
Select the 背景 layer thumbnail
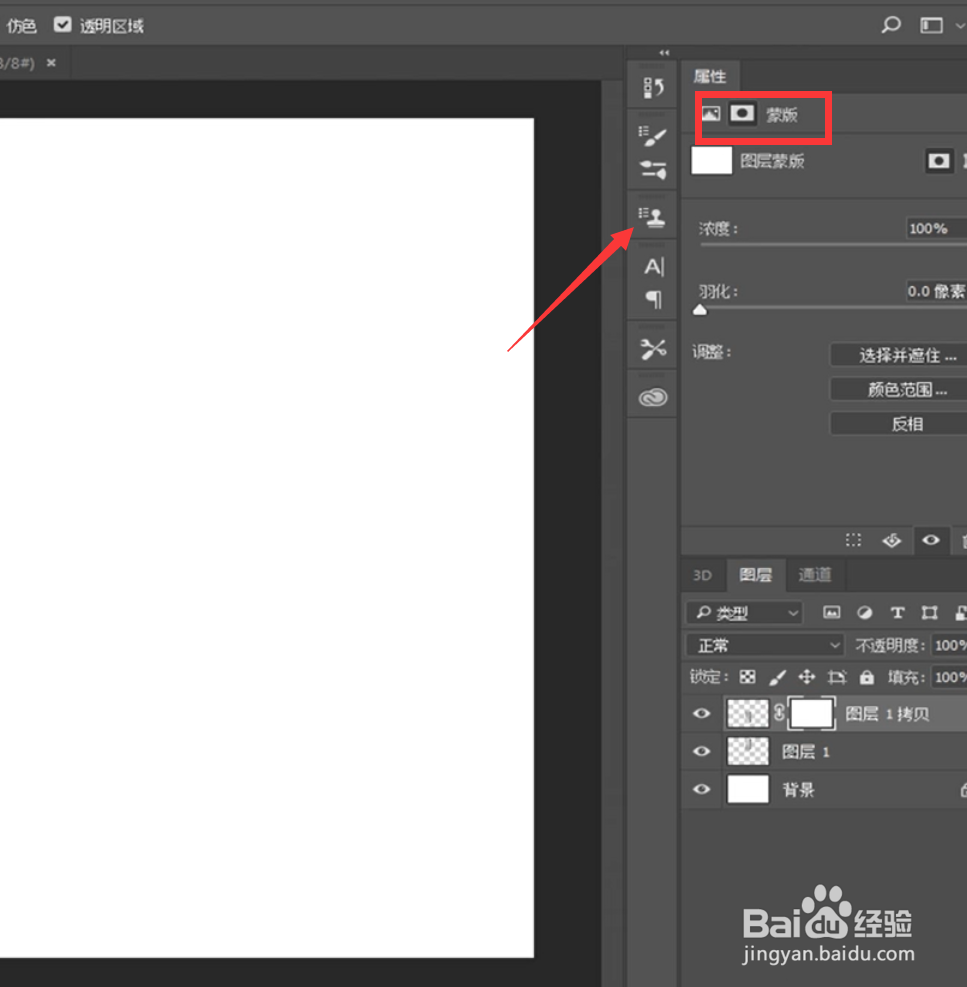click(748, 789)
